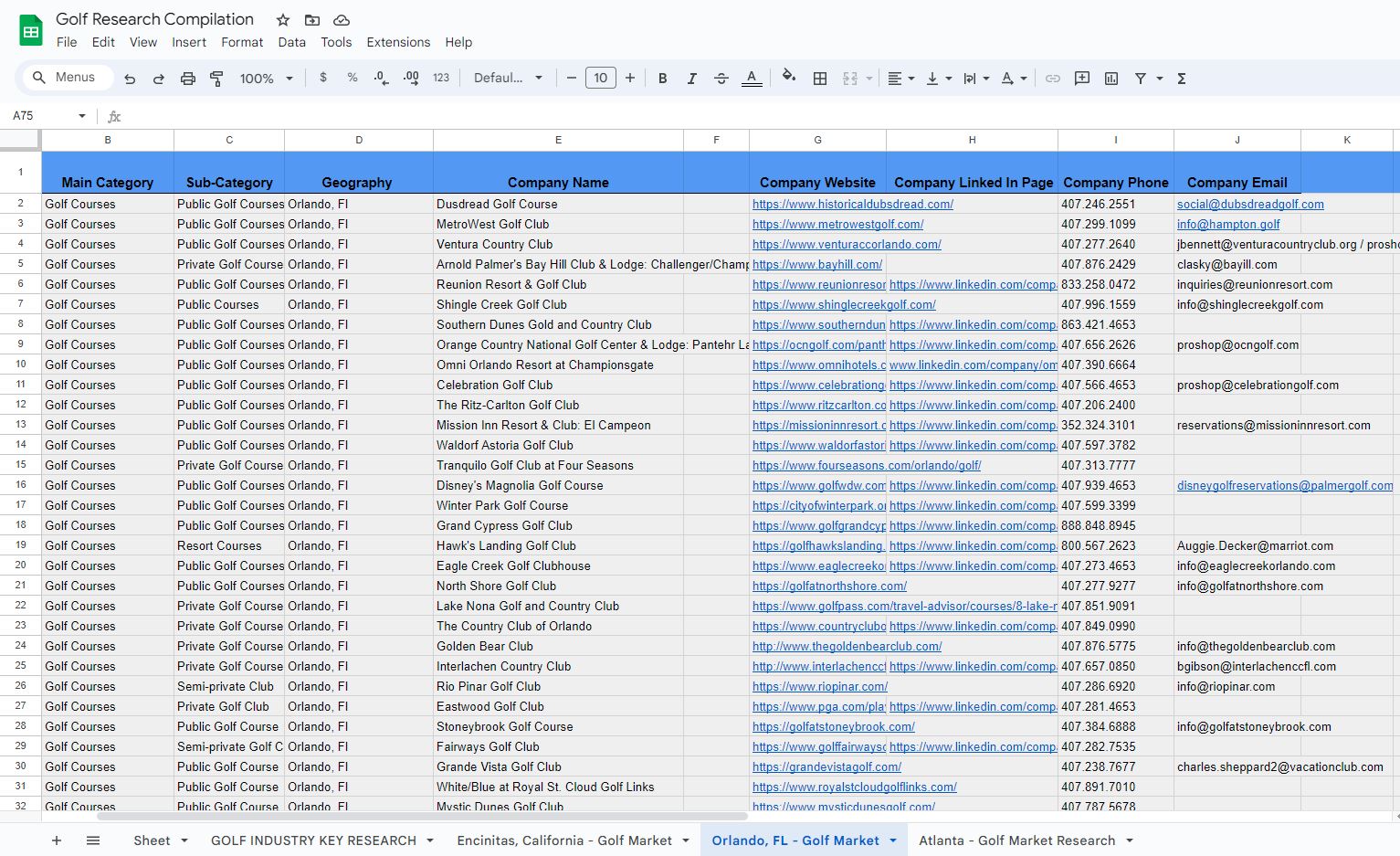Image resolution: width=1400 pixels, height=856 pixels.
Task: Insert a chart using toolbar icon
Action: pyautogui.click(x=1111, y=79)
